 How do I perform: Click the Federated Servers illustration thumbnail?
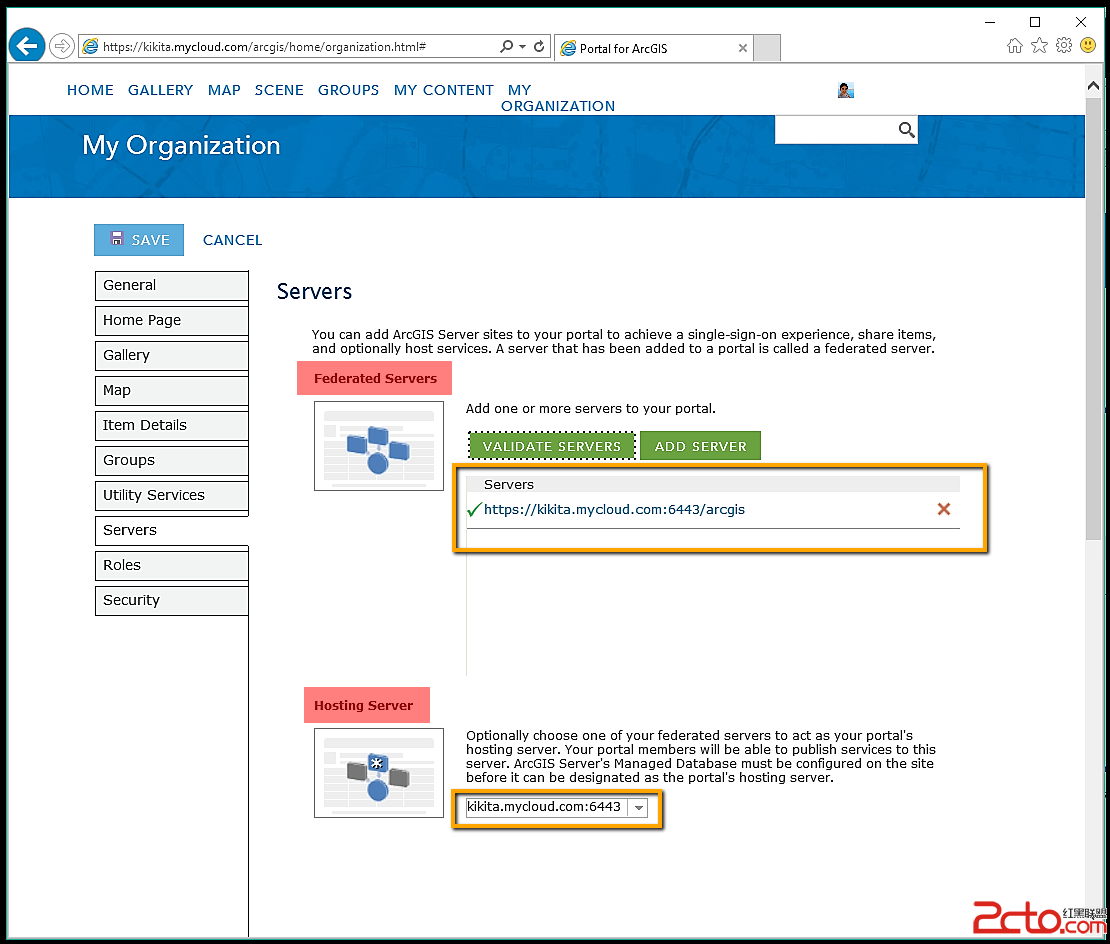[x=379, y=446]
